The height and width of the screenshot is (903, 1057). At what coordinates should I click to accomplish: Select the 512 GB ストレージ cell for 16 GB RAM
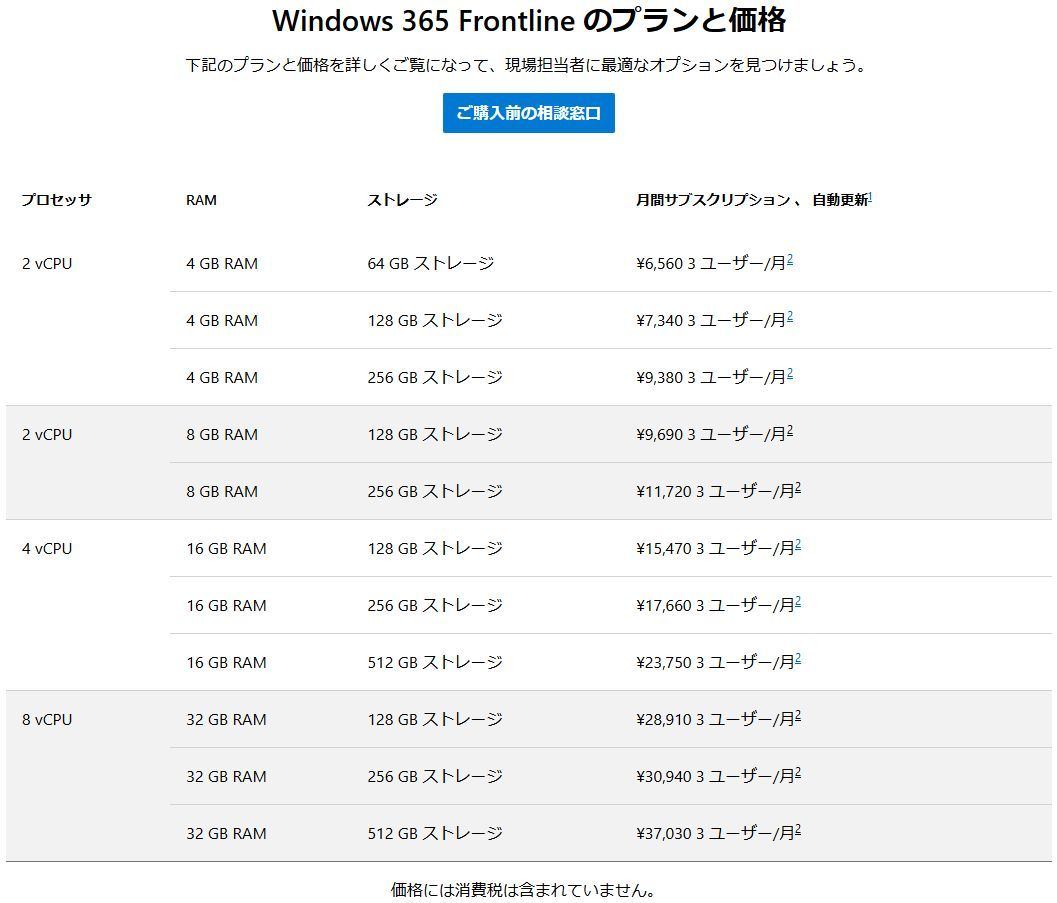tap(435, 662)
